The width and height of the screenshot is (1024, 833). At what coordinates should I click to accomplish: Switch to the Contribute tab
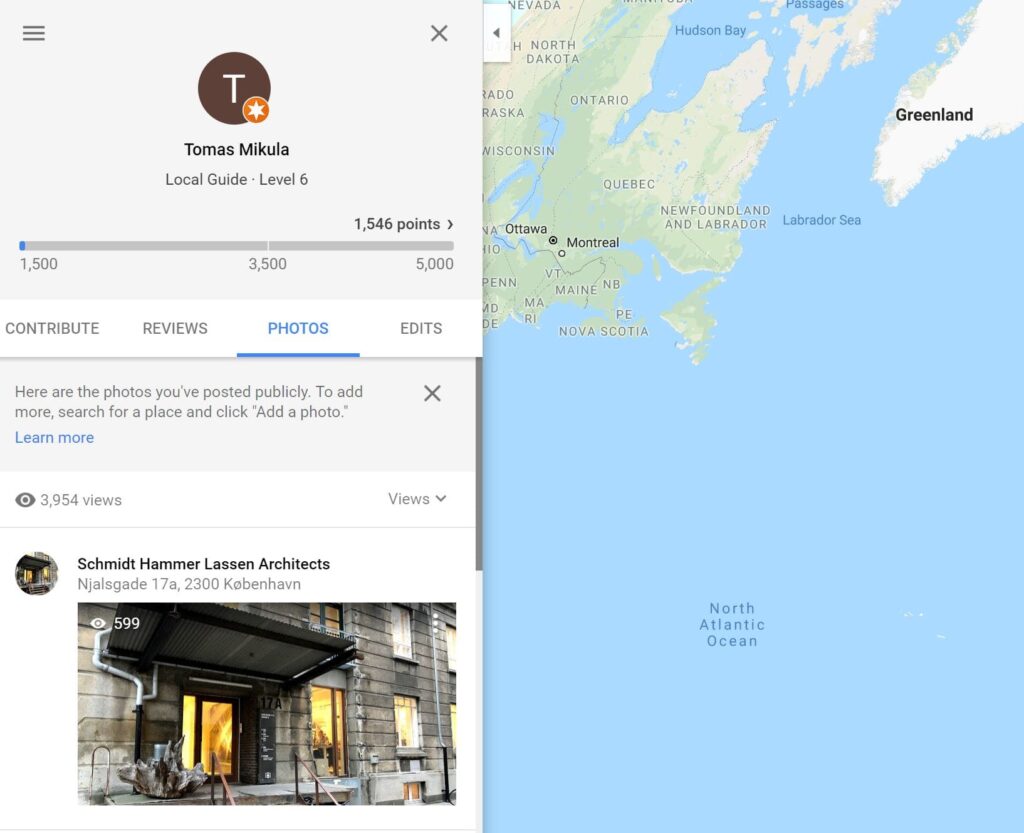click(52, 328)
